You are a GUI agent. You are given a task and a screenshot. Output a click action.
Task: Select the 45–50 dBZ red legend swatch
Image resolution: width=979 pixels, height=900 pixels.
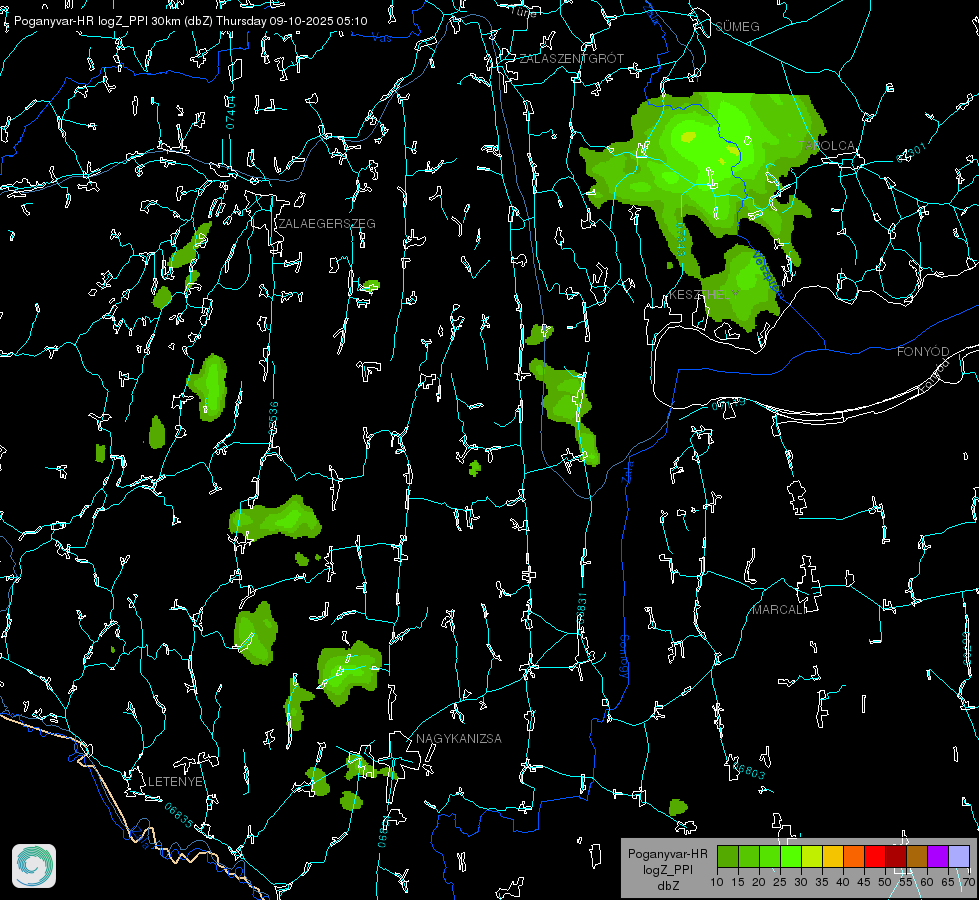[x=875, y=856]
